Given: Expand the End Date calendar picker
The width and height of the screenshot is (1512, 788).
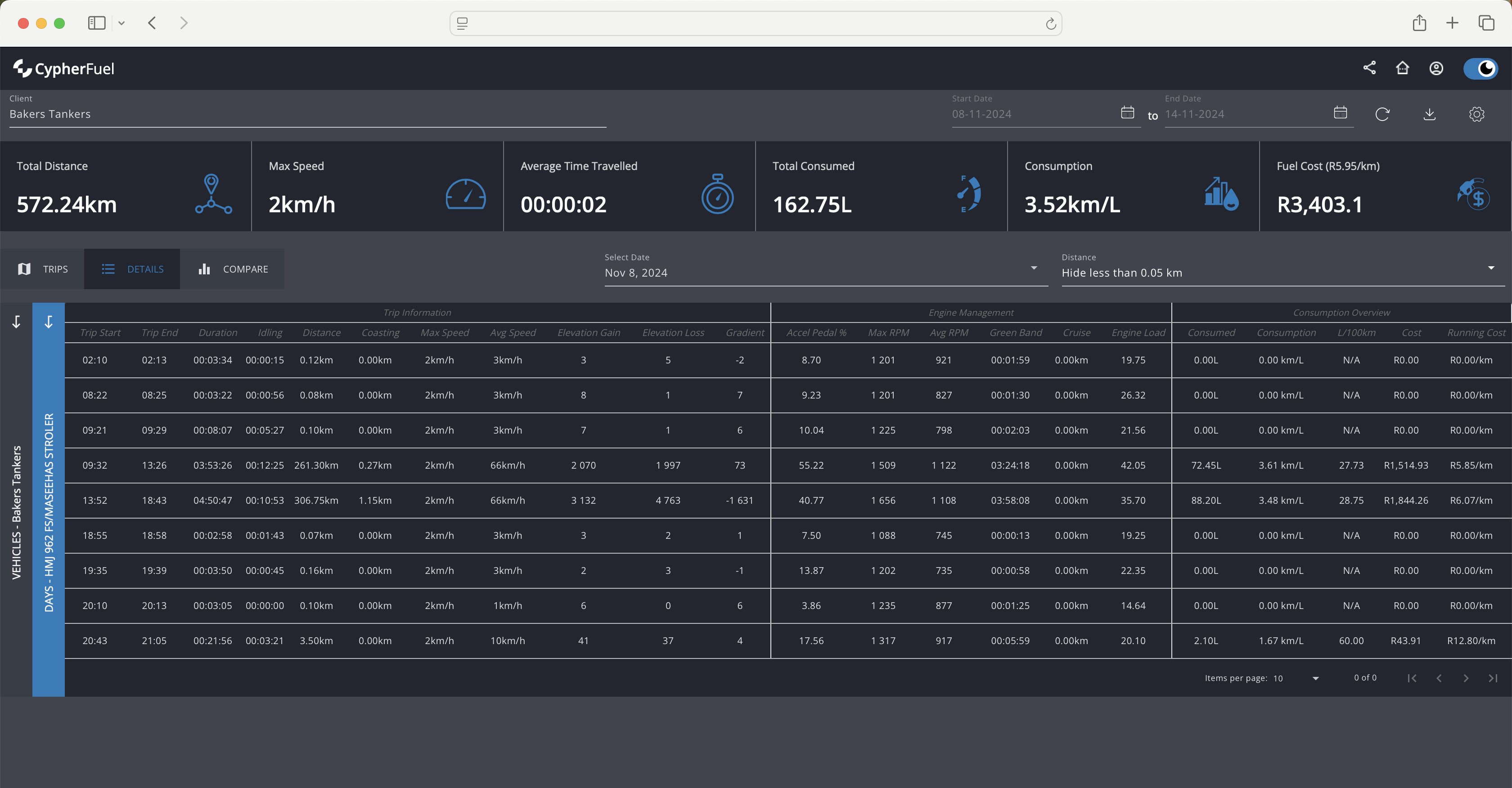Looking at the screenshot, I should tap(1341, 113).
